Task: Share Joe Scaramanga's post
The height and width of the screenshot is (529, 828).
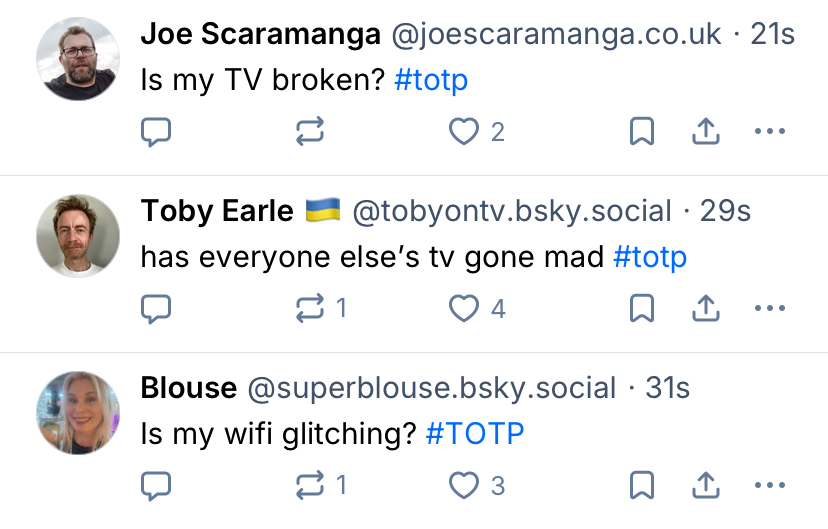Action: pyautogui.click(x=706, y=132)
